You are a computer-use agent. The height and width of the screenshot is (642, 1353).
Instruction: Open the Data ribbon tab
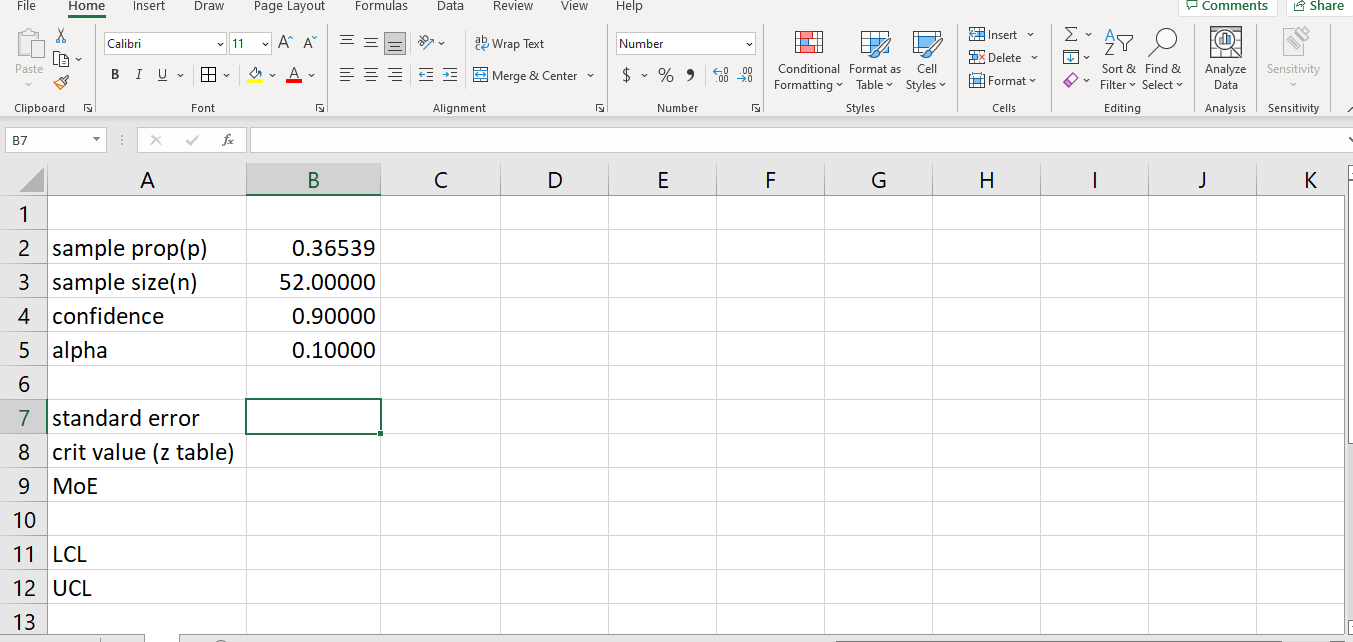coord(450,7)
